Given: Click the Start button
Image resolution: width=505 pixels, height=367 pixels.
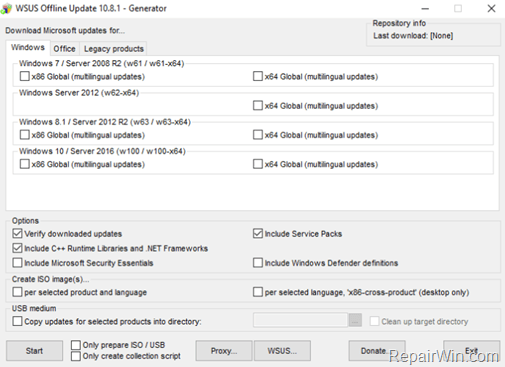Looking at the screenshot, I should click(x=34, y=351).
